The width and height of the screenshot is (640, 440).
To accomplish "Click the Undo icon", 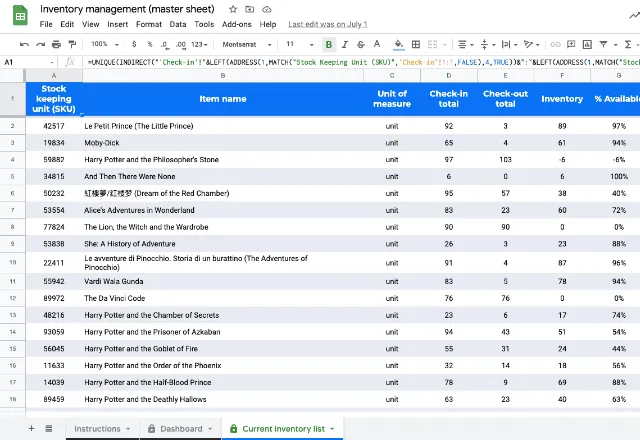I will pyautogui.click(x=24, y=44).
